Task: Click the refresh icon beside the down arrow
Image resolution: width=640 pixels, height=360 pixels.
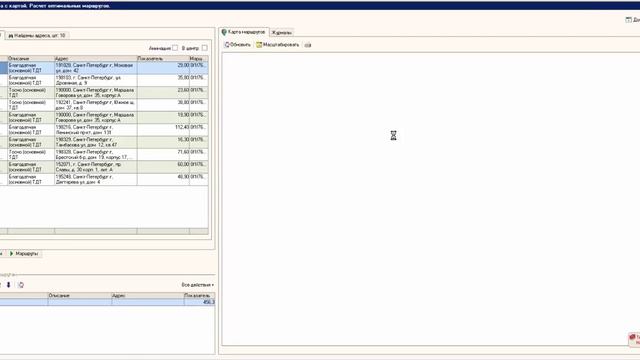Action: tap(21, 285)
